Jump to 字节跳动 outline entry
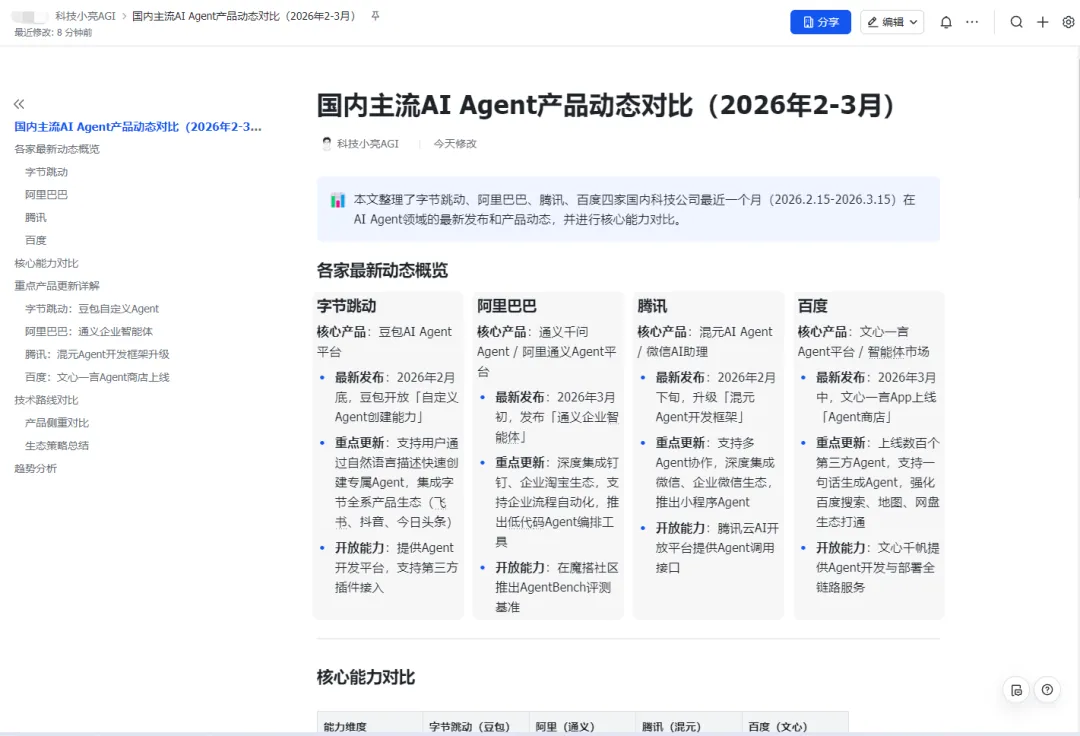The height and width of the screenshot is (736, 1080). click(x=46, y=171)
